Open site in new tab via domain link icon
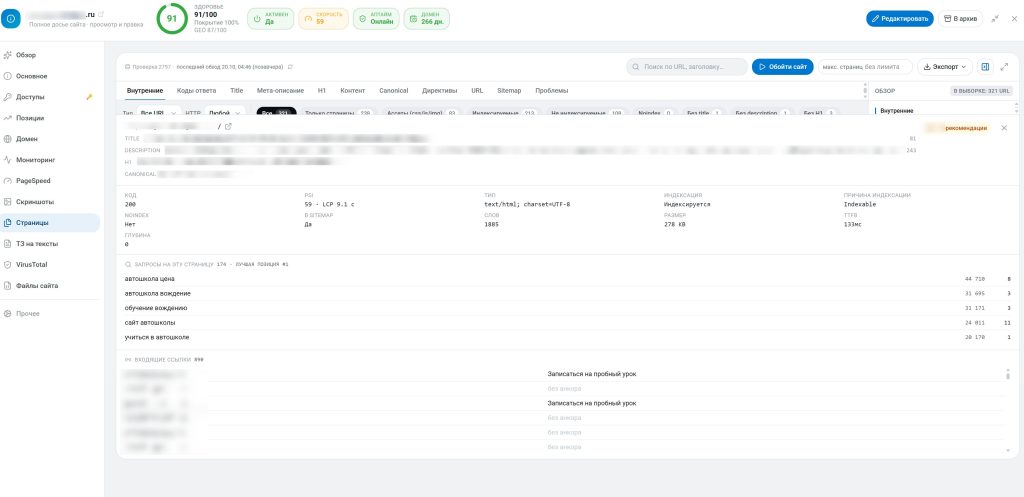 pos(101,14)
